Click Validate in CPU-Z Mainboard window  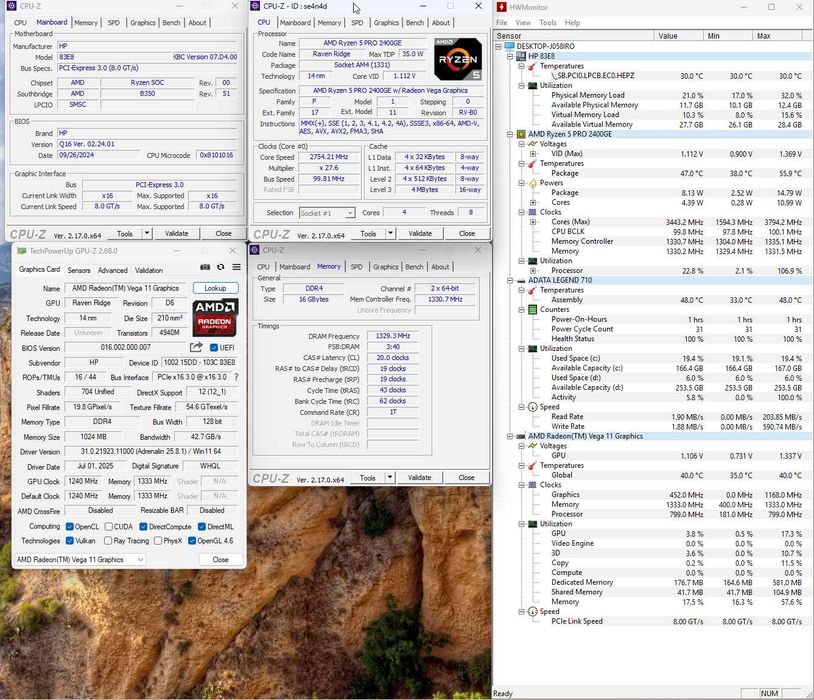[177, 233]
